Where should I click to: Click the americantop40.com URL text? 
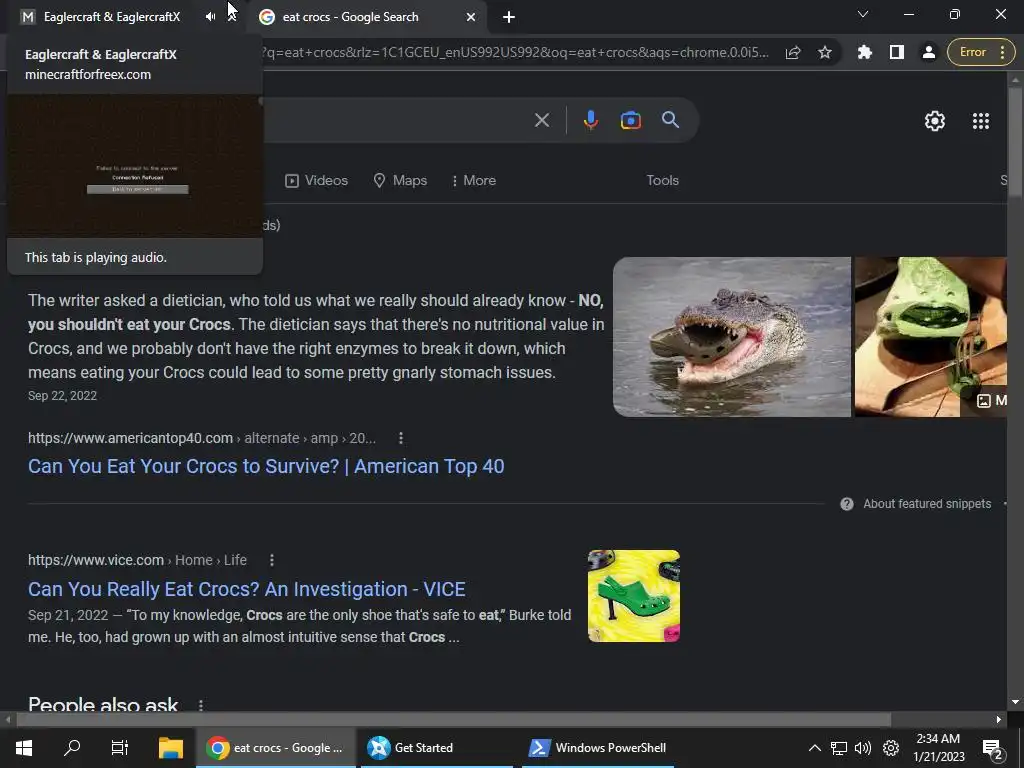130,438
